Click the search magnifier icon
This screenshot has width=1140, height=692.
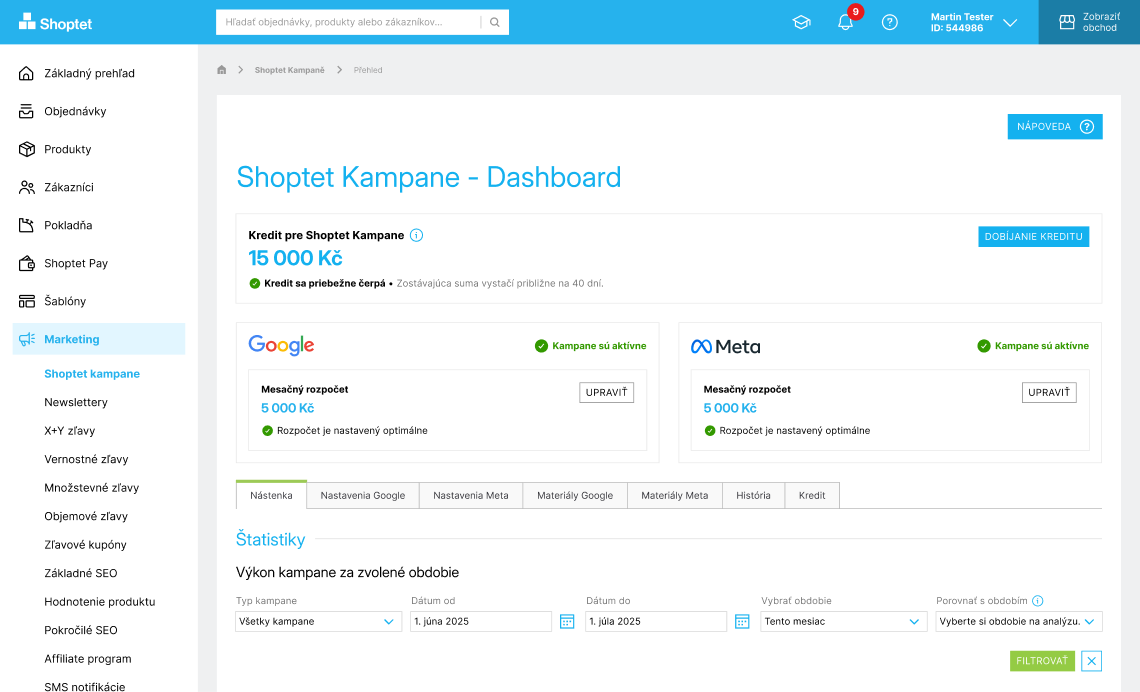(494, 23)
